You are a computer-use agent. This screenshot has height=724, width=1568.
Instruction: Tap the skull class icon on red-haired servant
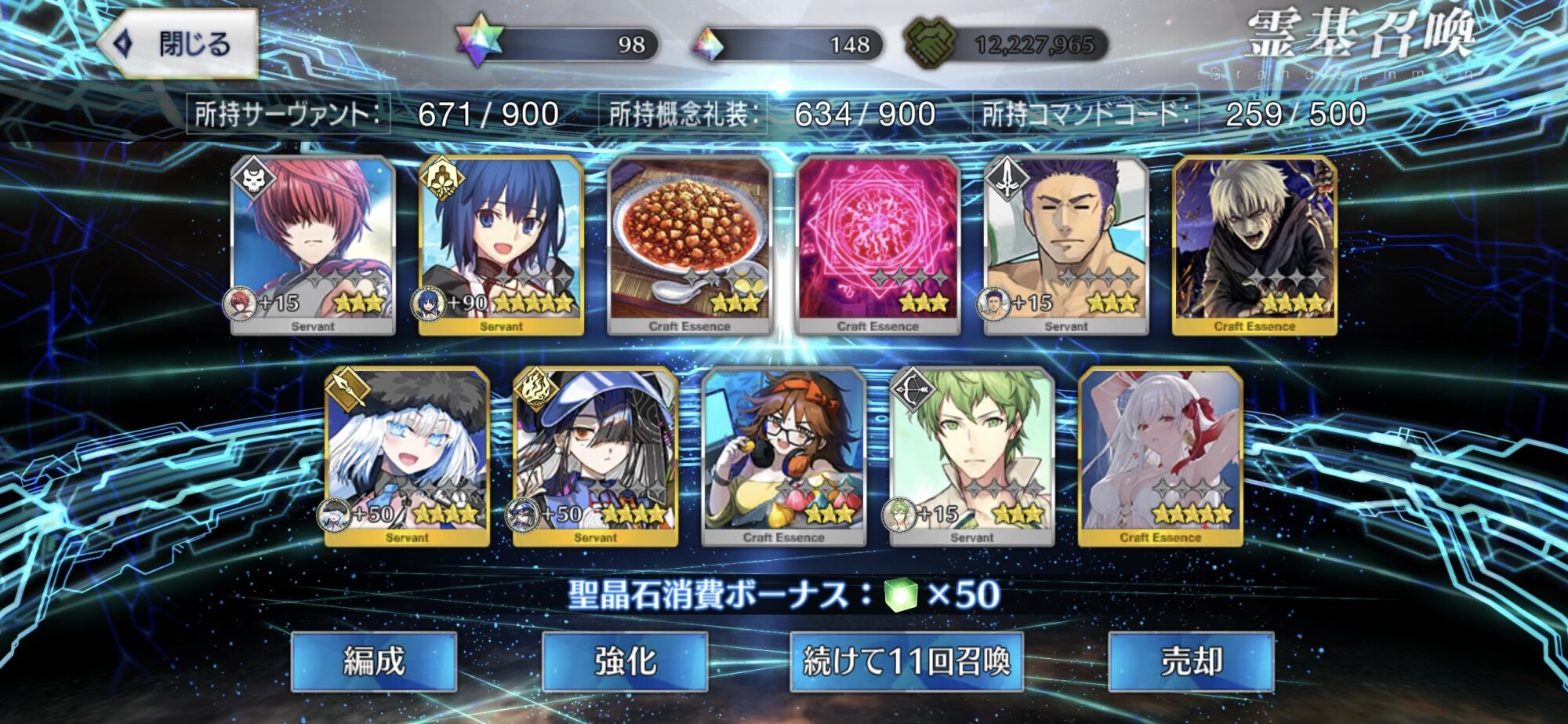[x=254, y=180]
